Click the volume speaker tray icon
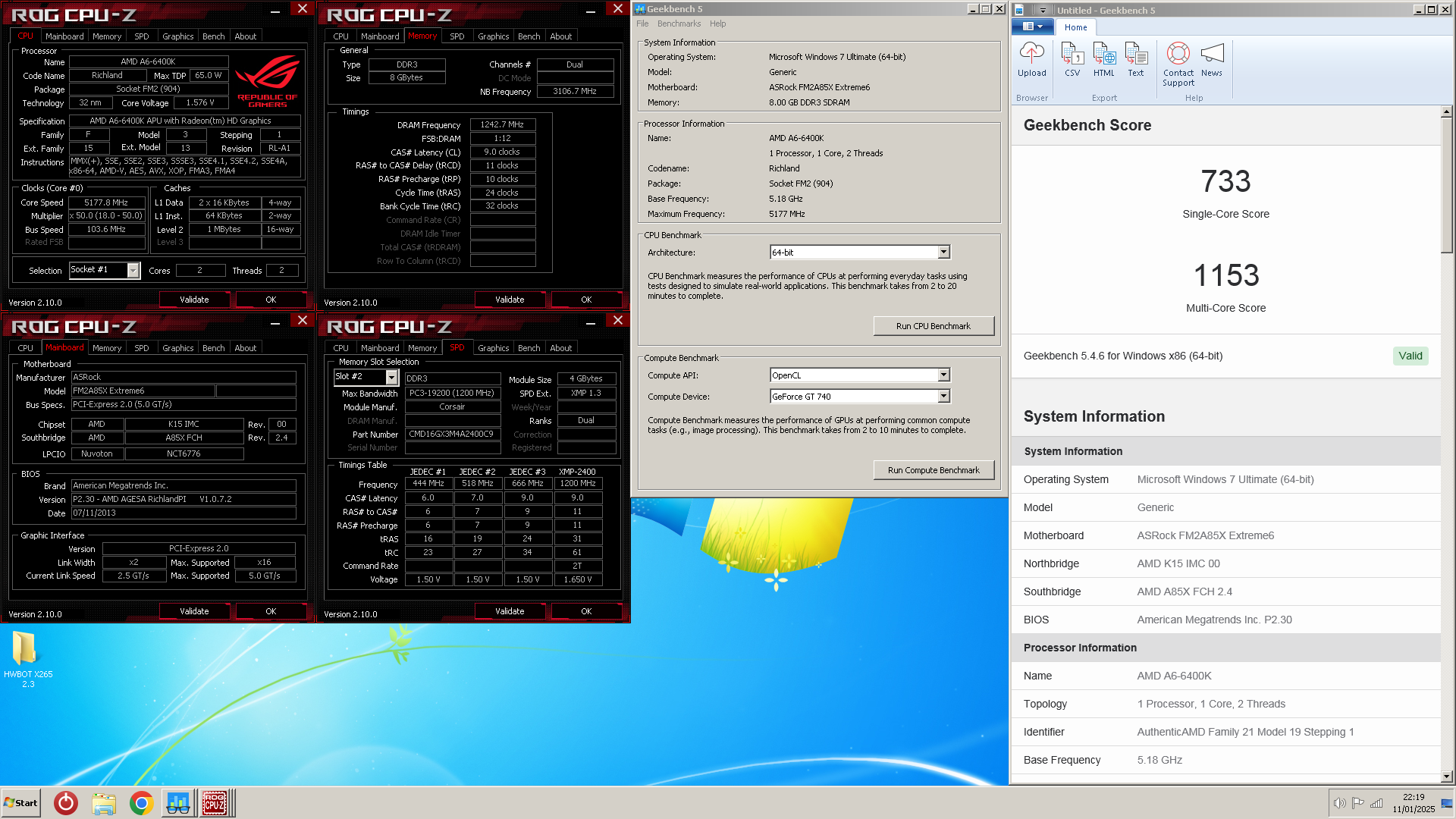1456x819 pixels. point(1340,803)
